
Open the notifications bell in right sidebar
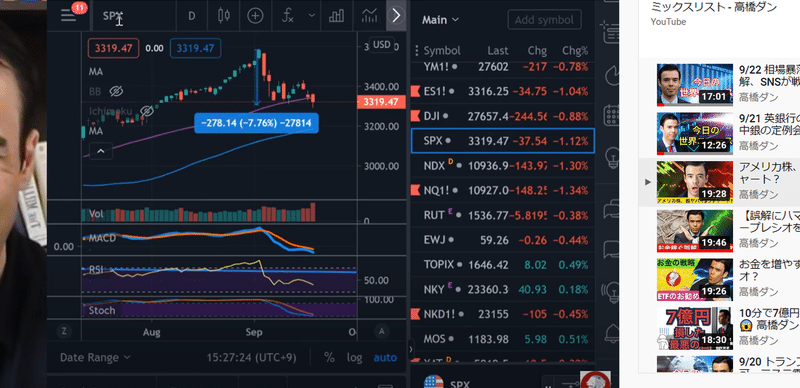click(612, 334)
